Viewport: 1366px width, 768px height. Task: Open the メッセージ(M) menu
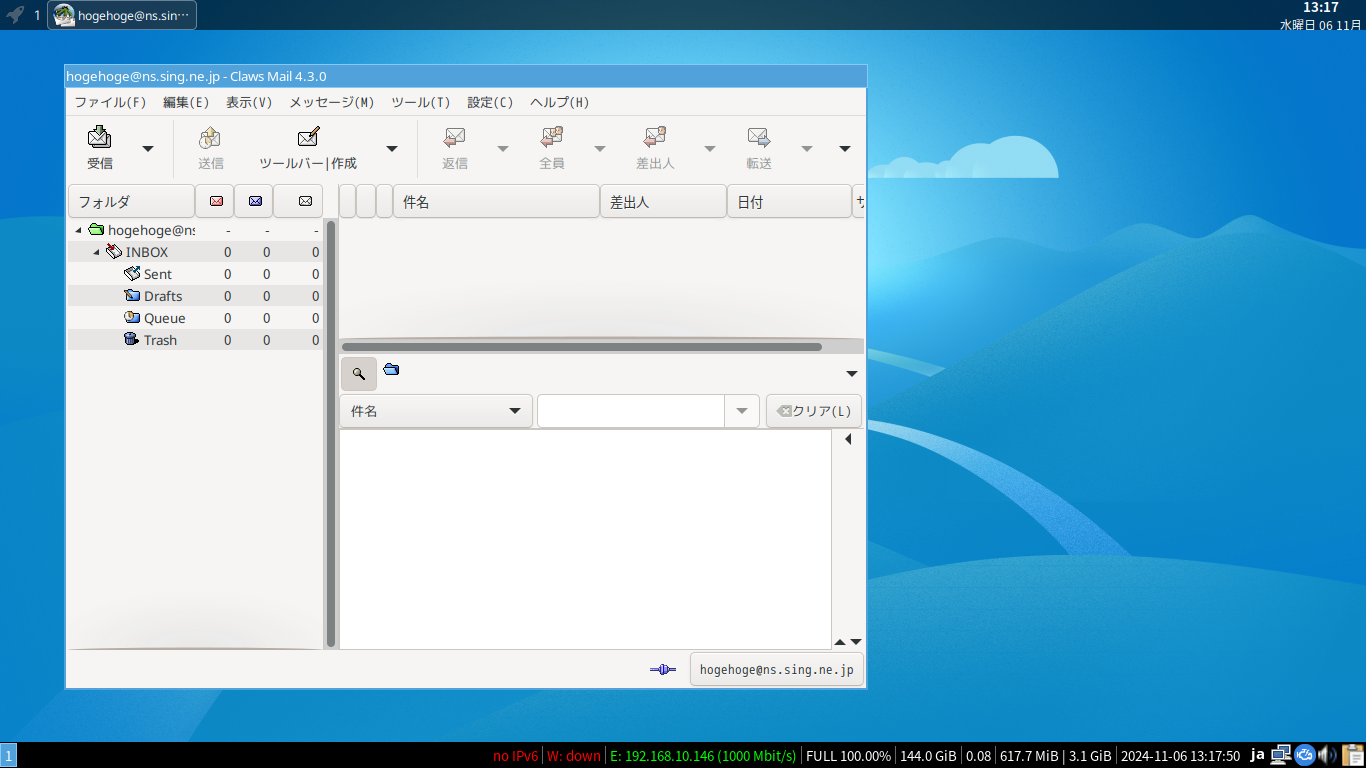(x=332, y=102)
